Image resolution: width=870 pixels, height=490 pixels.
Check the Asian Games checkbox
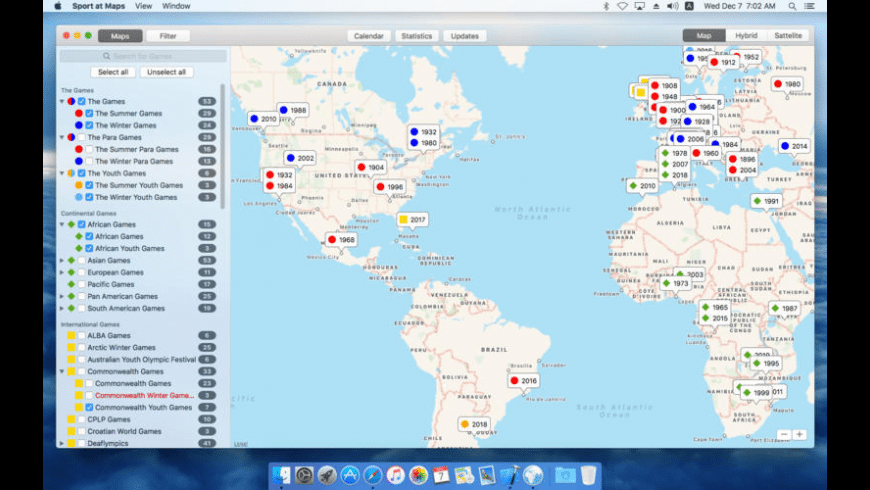pyautogui.click(x=82, y=260)
